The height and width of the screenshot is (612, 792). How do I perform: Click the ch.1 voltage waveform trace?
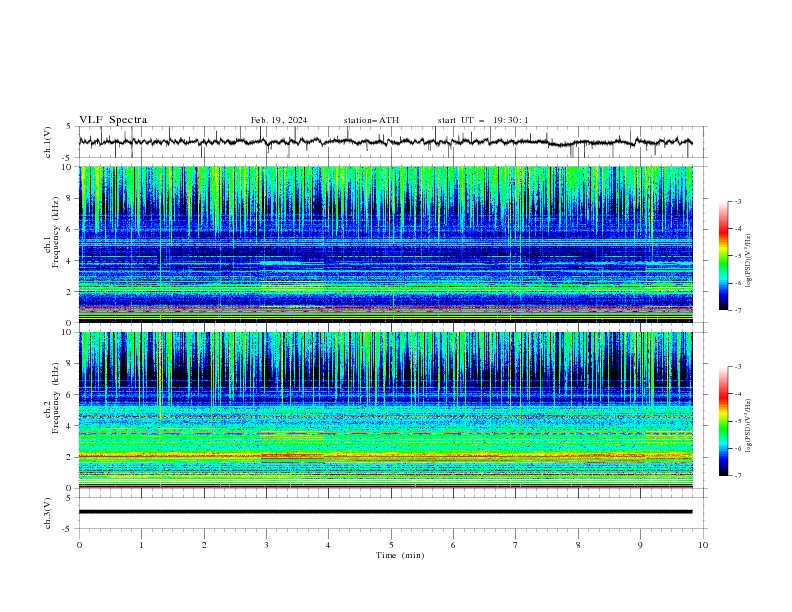tap(385, 142)
